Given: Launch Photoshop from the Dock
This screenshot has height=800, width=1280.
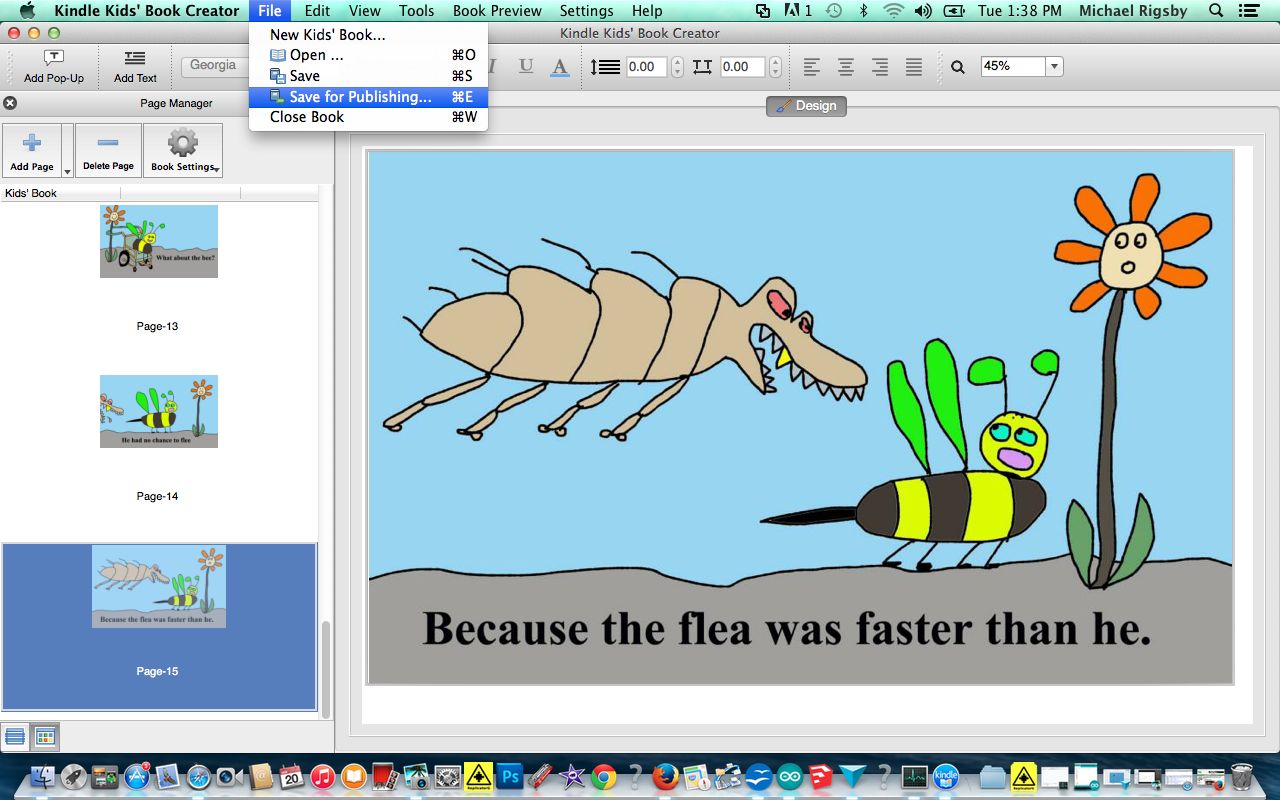Looking at the screenshot, I should (x=510, y=777).
